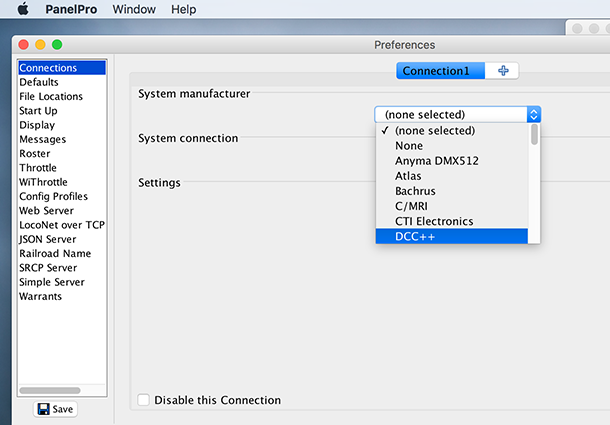Viewport: 610px width, 425px height.
Task: Click the dropdown list scrollbar thumb
Action: 535,134
